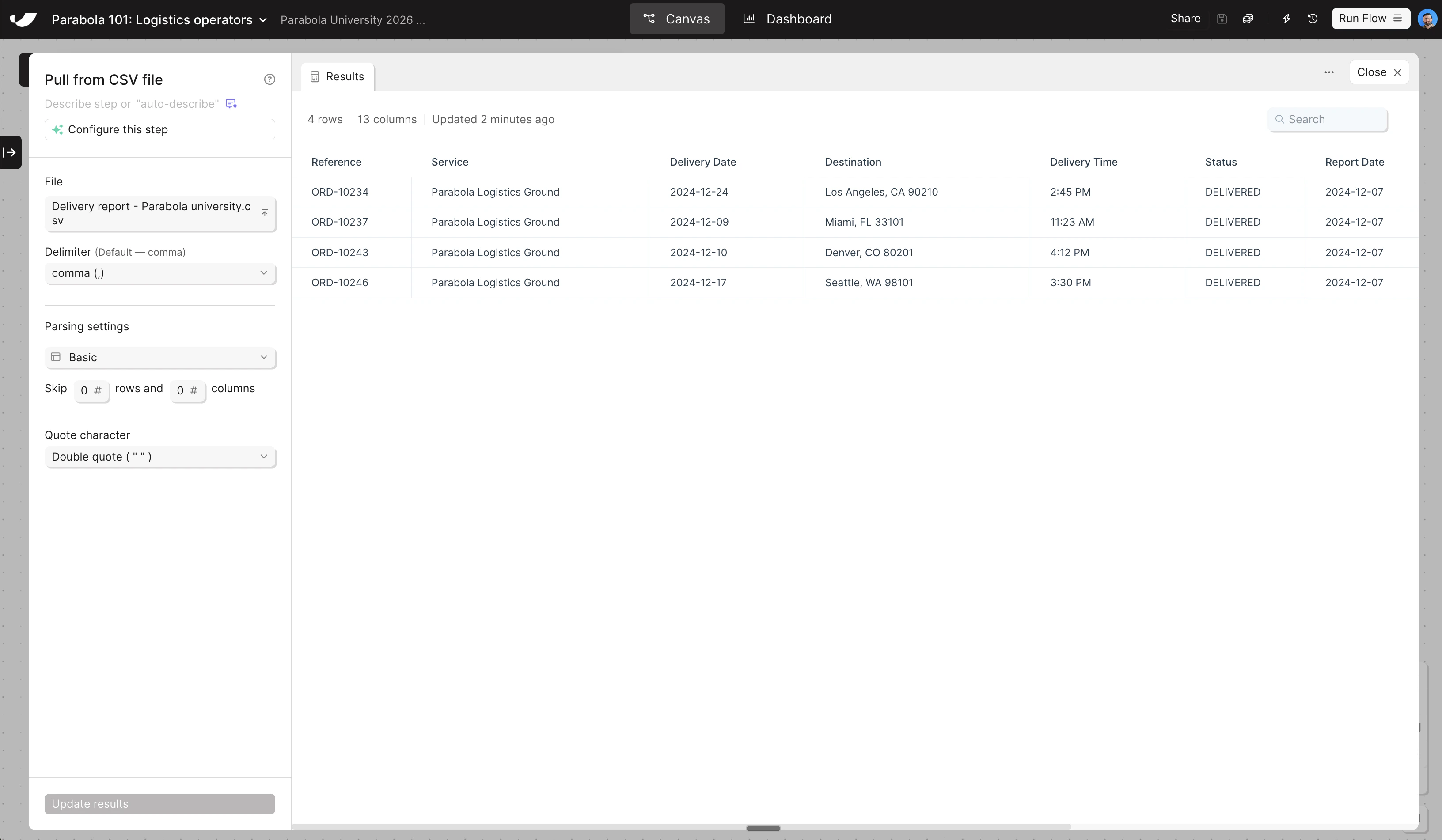Click the Report Date column header

click(1355, 162)
